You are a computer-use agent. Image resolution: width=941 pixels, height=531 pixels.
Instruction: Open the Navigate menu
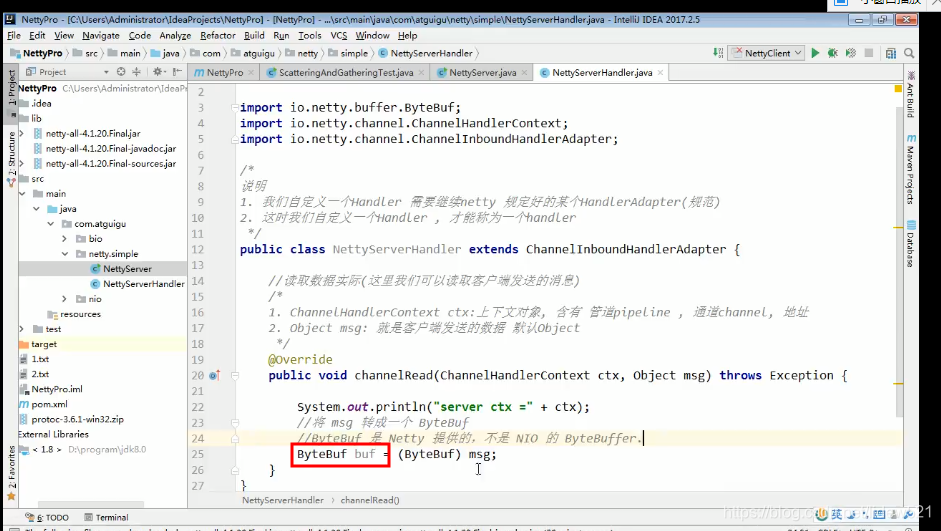(101, 35)
